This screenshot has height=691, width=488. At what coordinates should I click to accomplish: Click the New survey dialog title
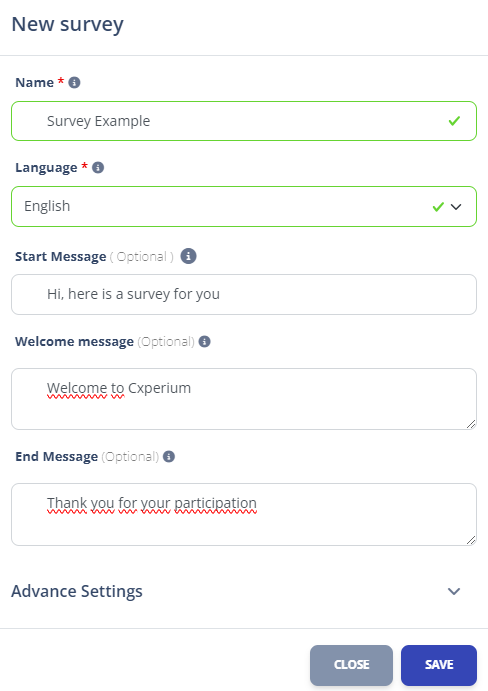coord(67,25)
